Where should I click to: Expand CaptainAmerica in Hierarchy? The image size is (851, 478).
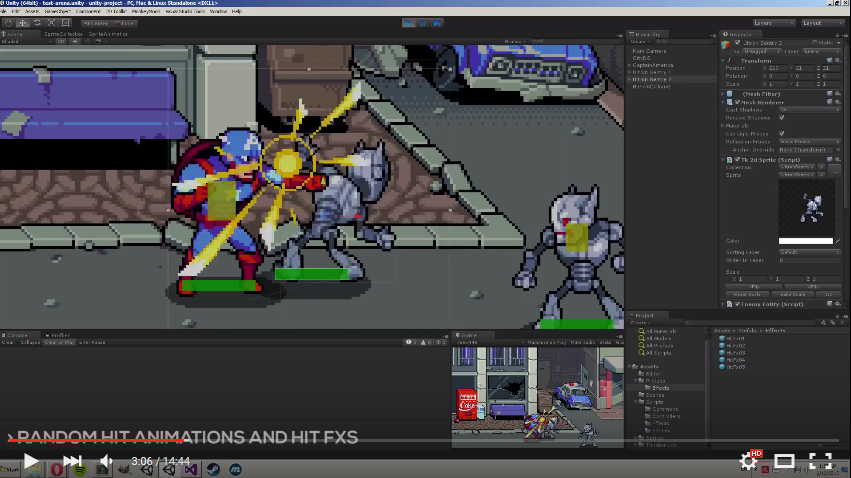pos(630,65)
